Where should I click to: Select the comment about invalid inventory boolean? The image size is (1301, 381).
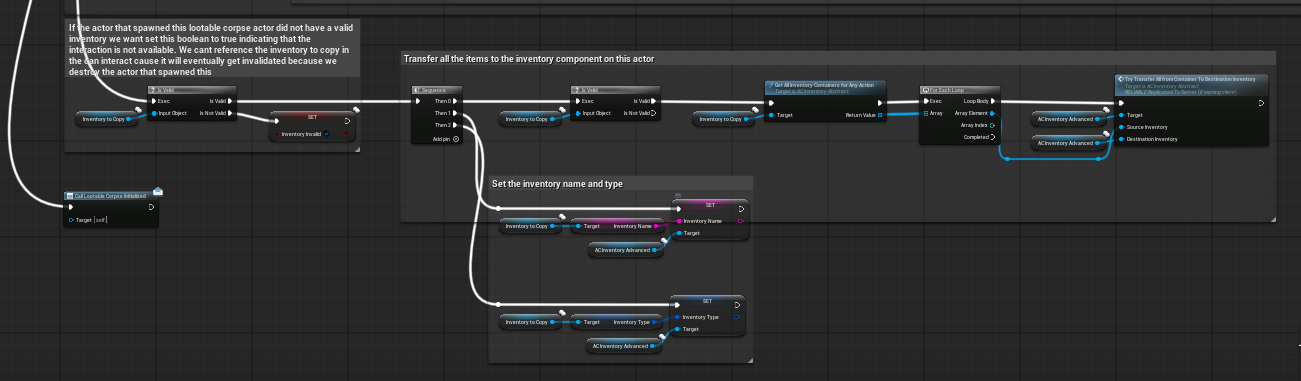212,48
